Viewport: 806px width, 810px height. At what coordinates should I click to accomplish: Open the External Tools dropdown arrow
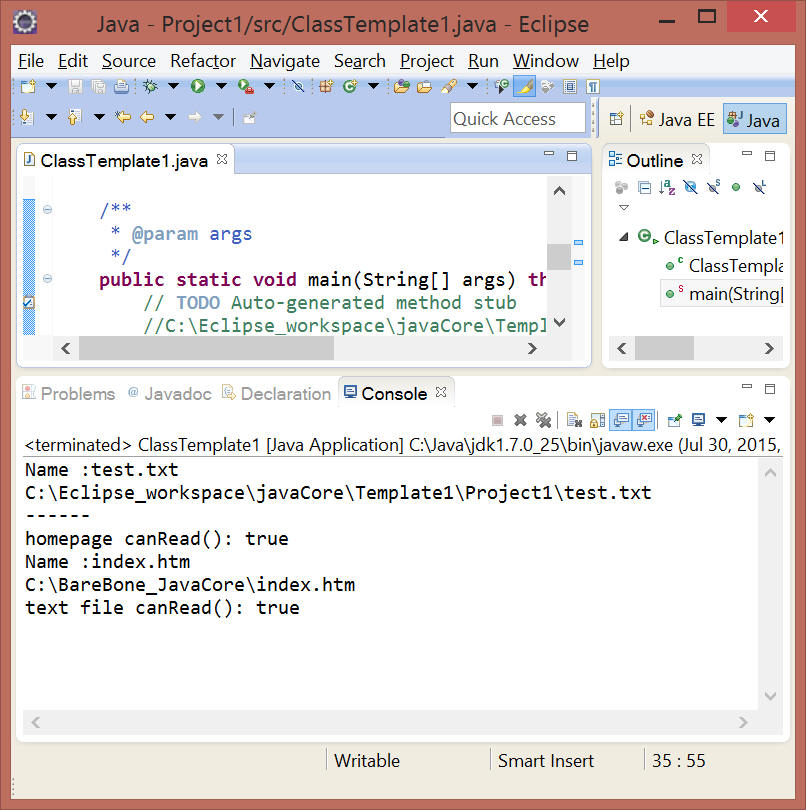(x=269, y=86)
